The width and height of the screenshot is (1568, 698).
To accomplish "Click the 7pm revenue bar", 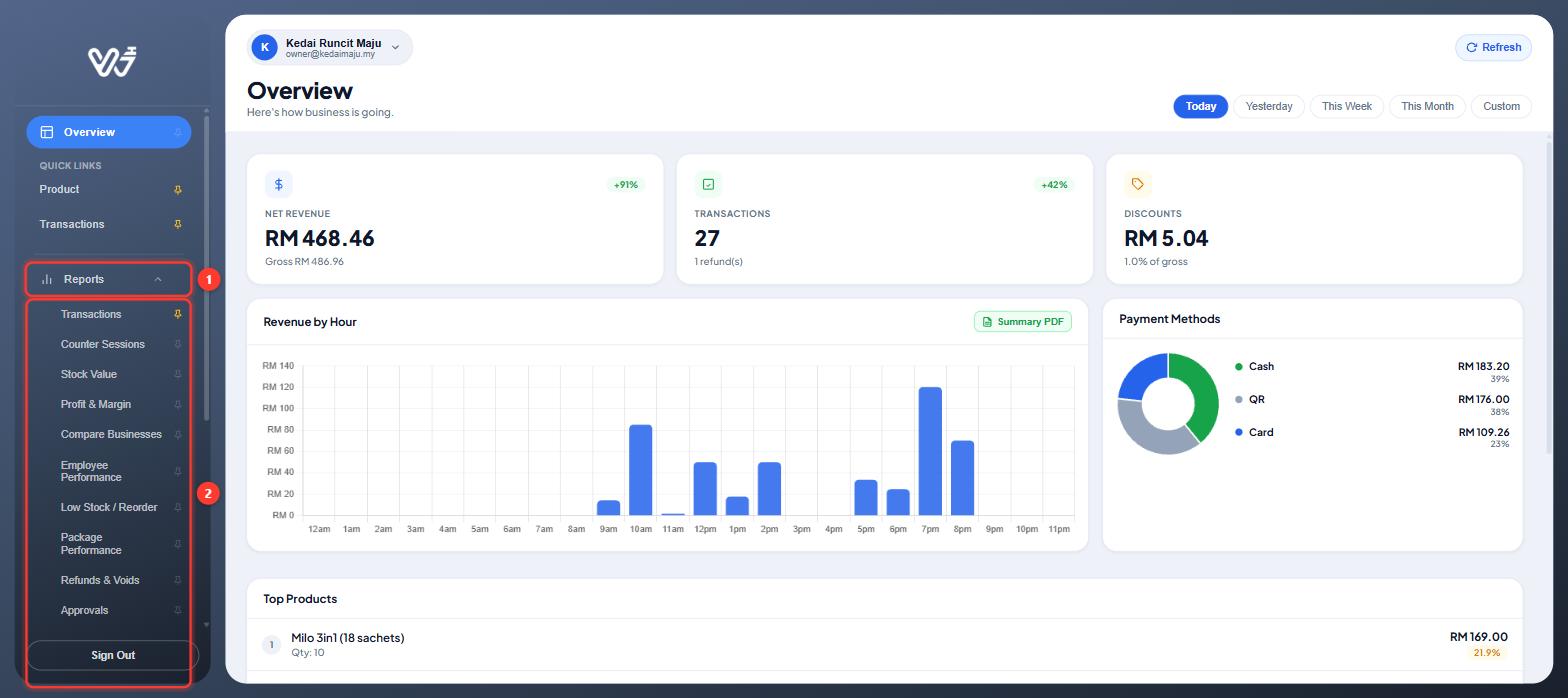I will pyautogui.click(x=930, y=451).
